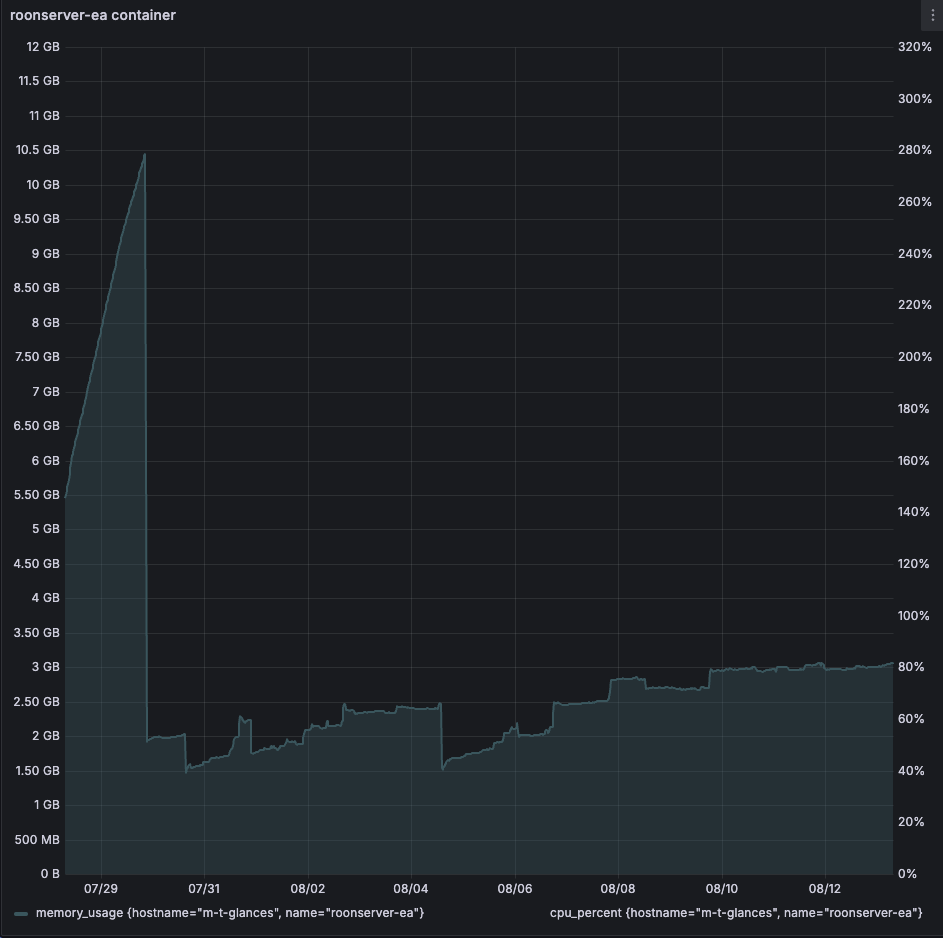Click the memory peak near 10.5 GB
This screenshot has width=943, height=938.
click(145, 155)
